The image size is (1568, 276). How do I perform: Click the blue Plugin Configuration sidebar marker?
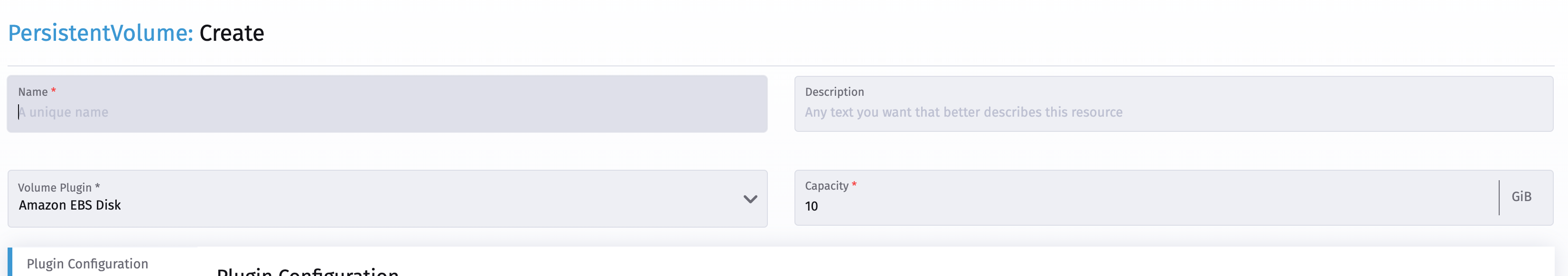click(10, 264)
